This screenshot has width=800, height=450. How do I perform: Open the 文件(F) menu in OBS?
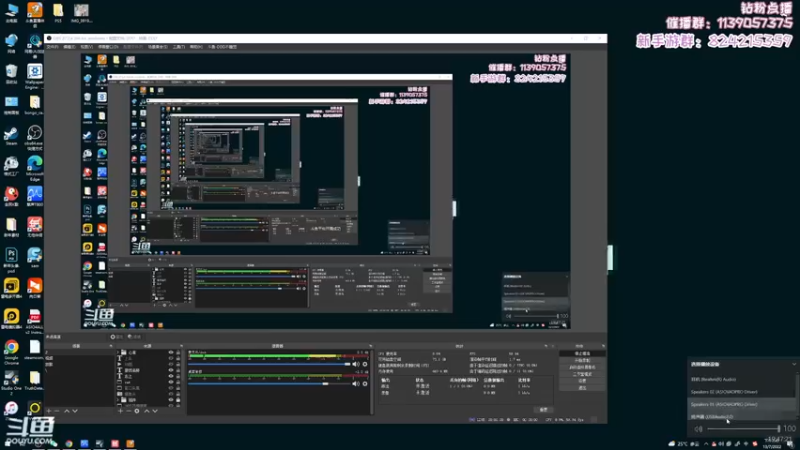[53, 47]
